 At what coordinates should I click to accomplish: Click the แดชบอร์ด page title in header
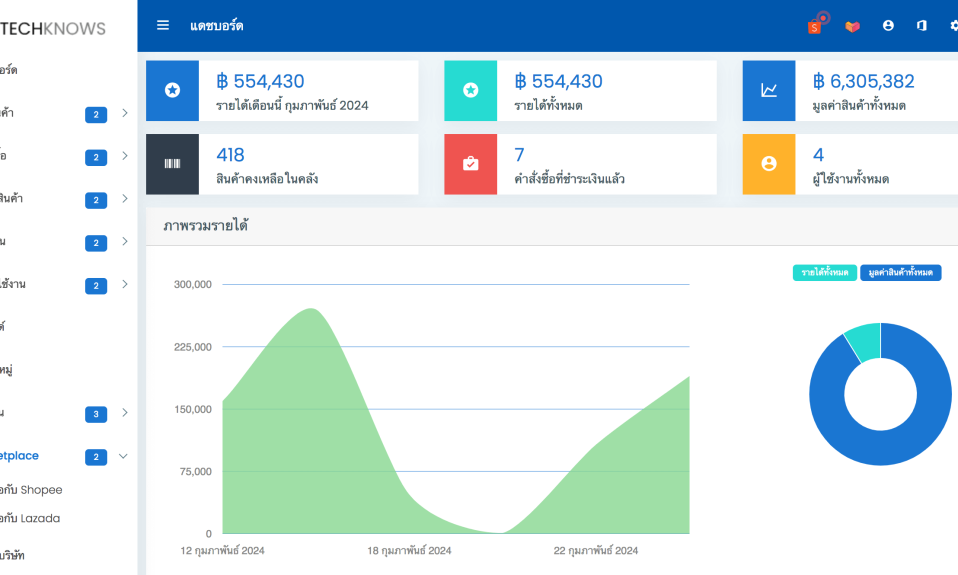click(217, 26)
